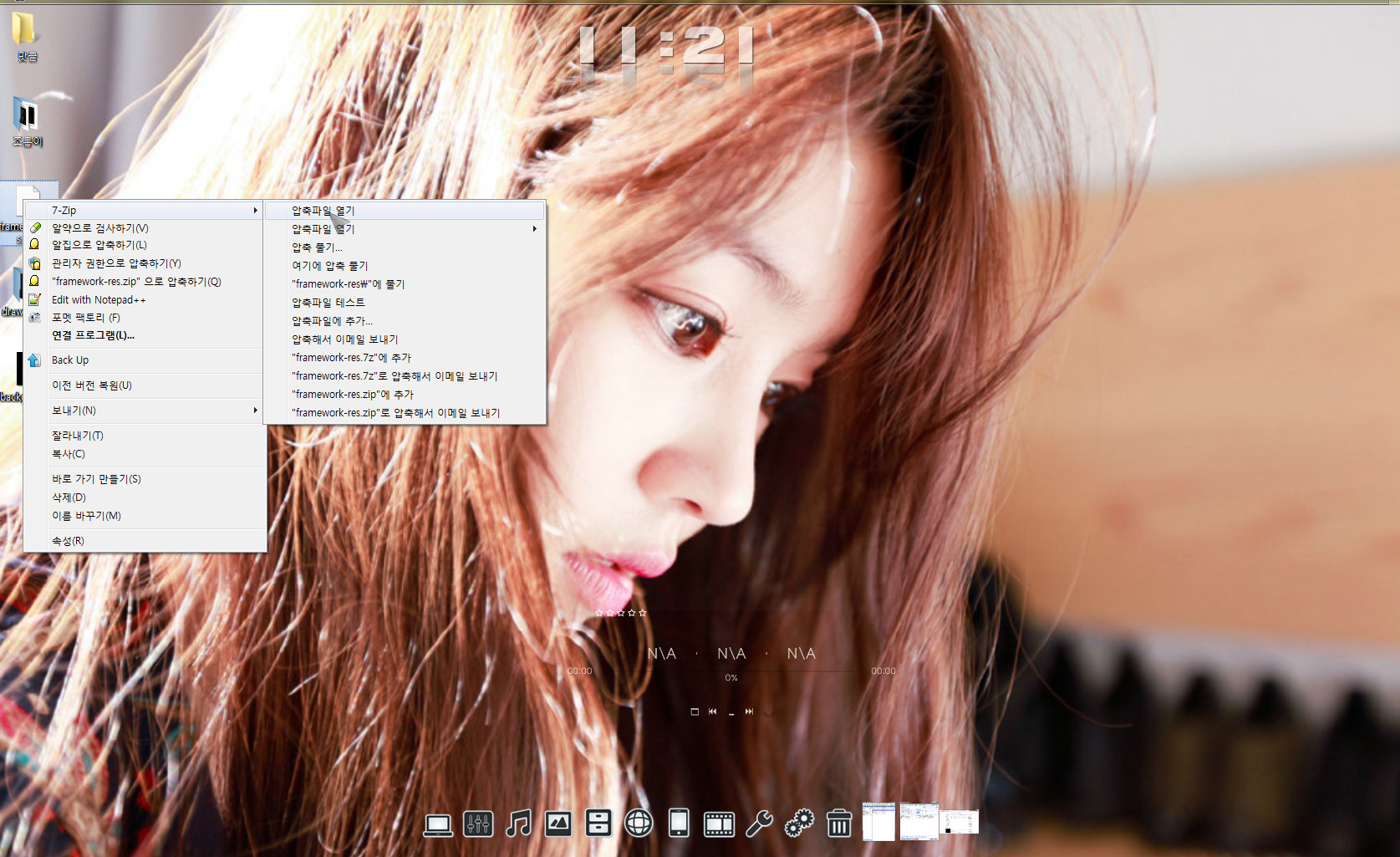Click the laptop icon in the dock
1400x857 pixels.
pyautogui.click(x=438, y=824)
